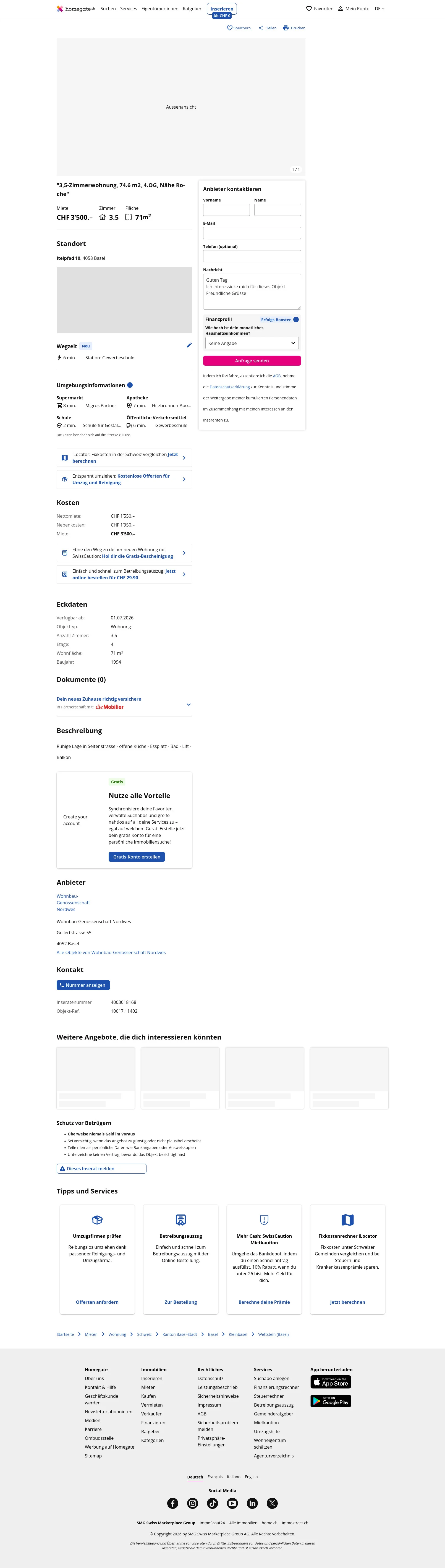Click the Anfrage senden button
This screenshot has height=1568, width=445.
tap(252, 361)
